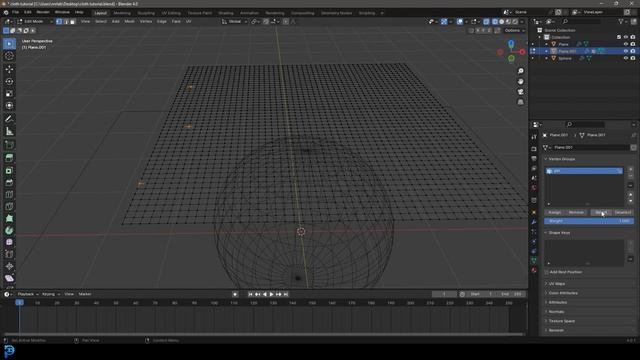Select the Loop Cut tool

tap(9, 194)
